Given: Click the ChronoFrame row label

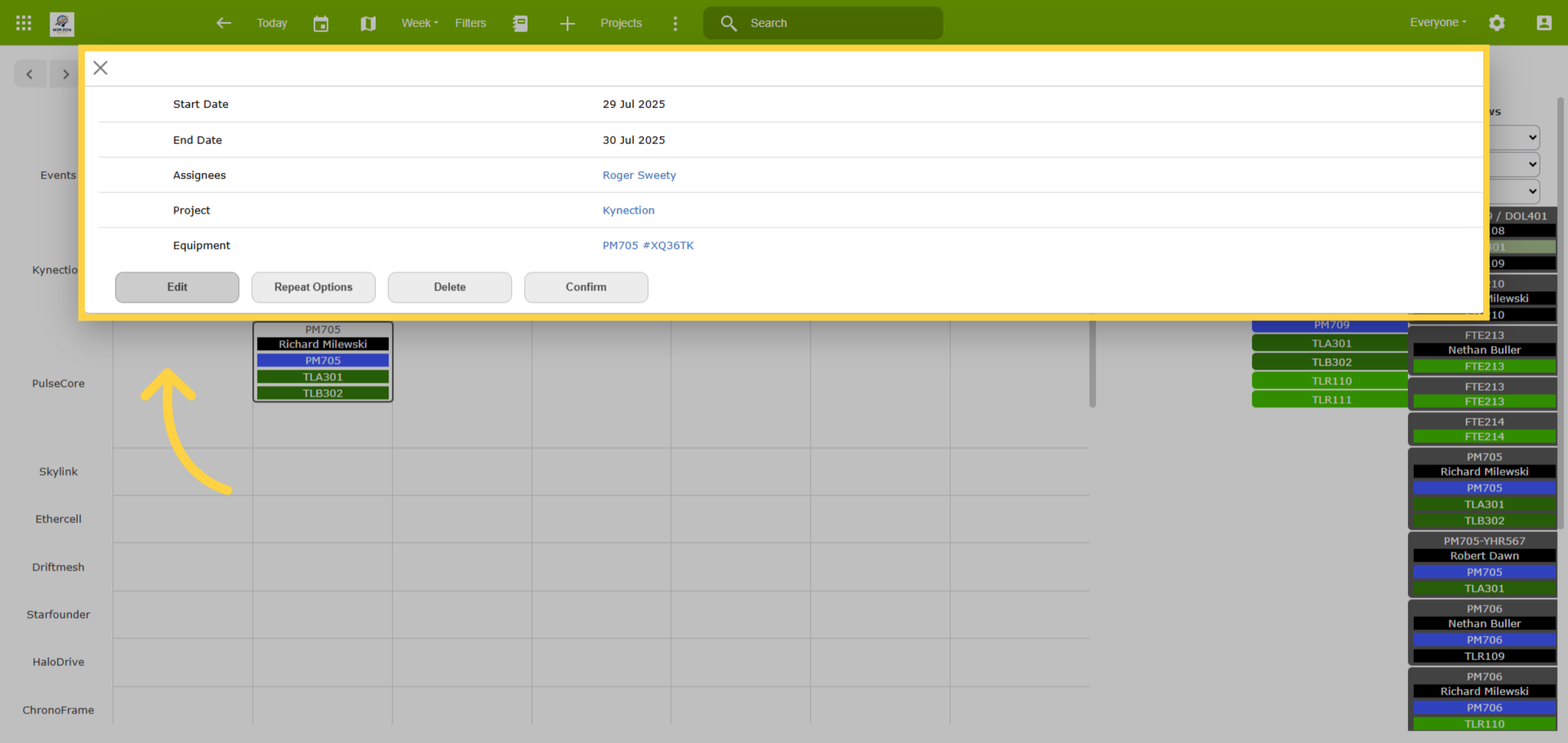Looking at the screenshot, I should 58,710.
